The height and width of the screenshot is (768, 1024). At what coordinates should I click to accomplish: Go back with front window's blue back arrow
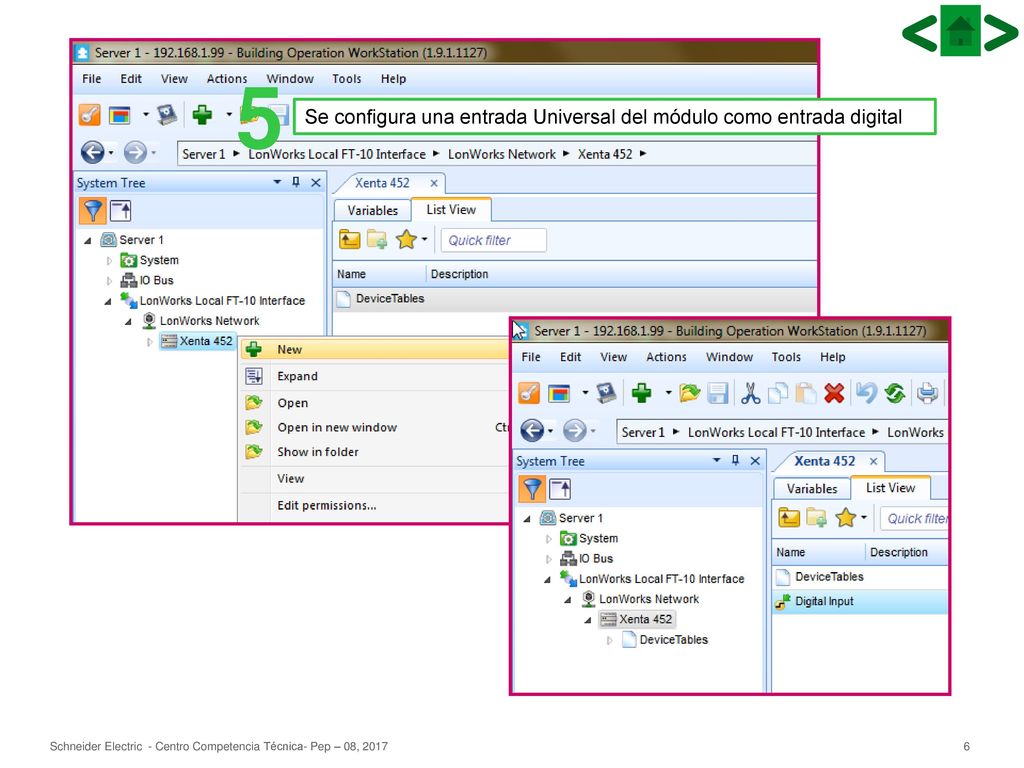[532, 431]
